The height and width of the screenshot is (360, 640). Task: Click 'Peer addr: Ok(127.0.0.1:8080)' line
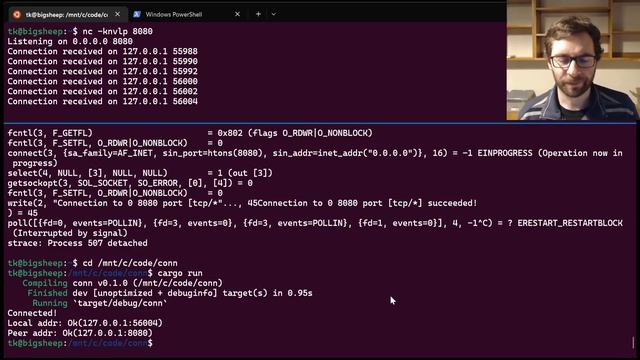point(80,333)
